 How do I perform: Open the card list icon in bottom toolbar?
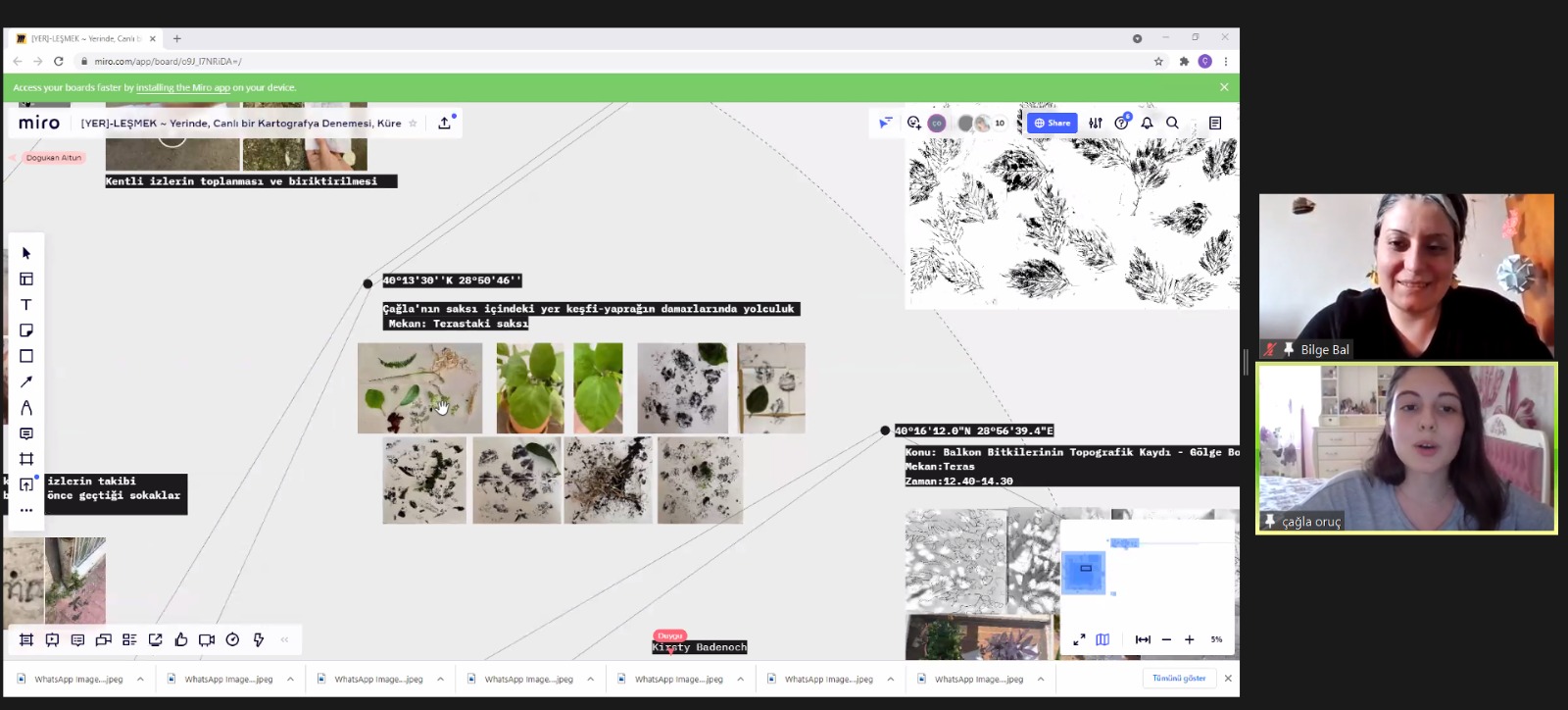(x=129, y=639)
